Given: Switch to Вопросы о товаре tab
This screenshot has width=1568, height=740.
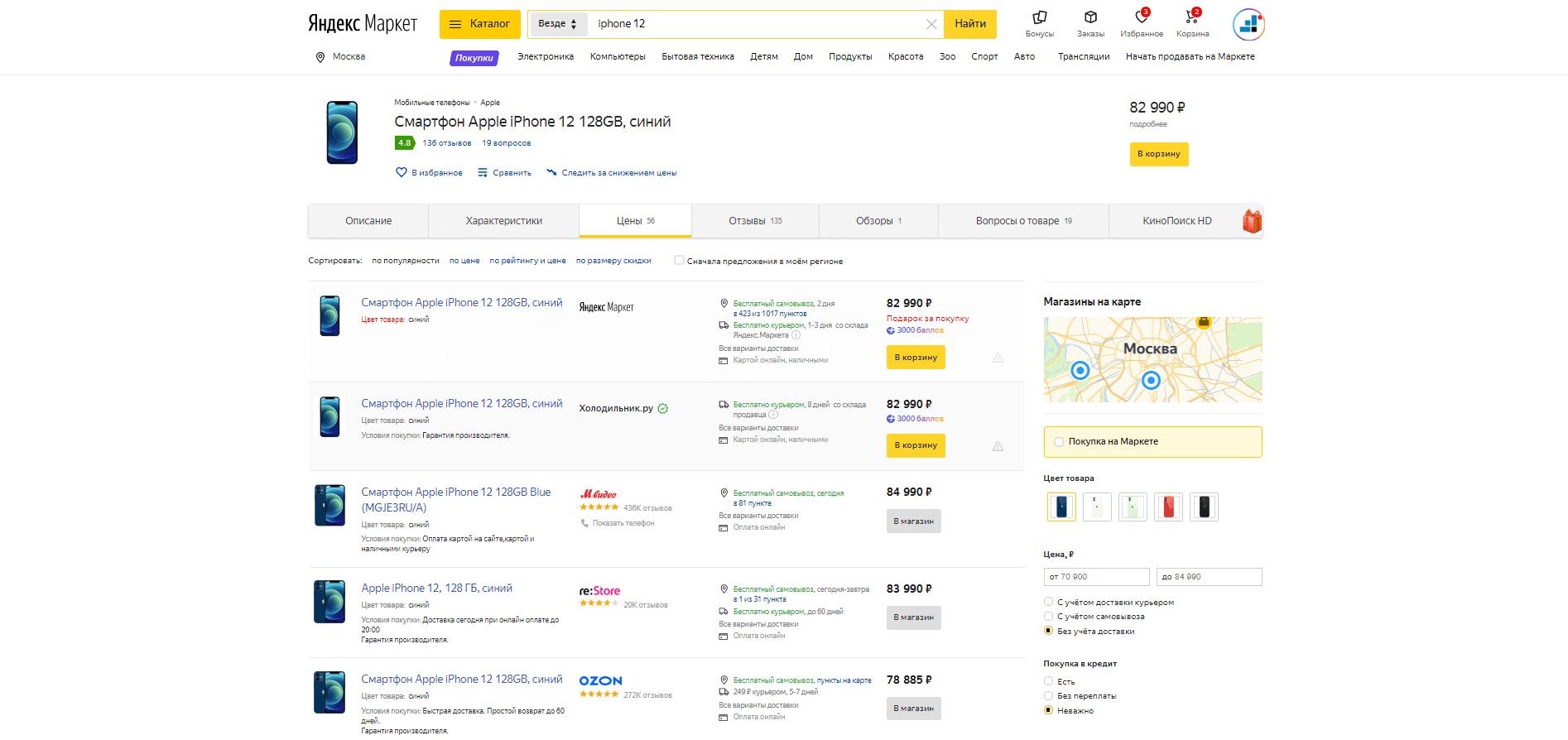Looking at the screenshot, I should point(1023,221).
